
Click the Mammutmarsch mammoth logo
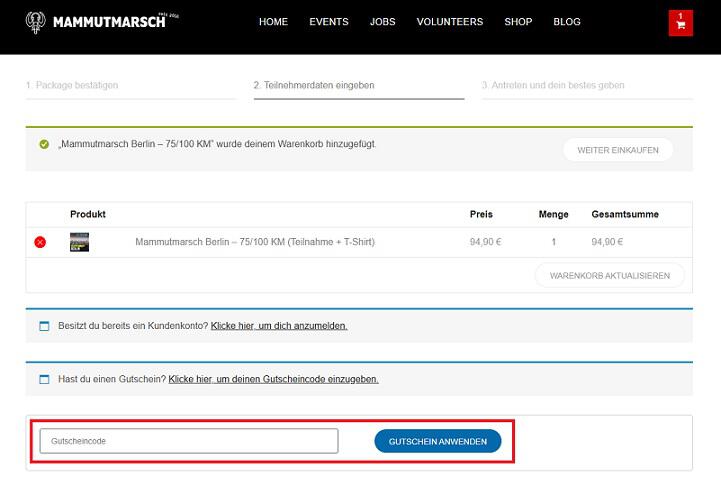pyautogui.click(x=35, y=23)
